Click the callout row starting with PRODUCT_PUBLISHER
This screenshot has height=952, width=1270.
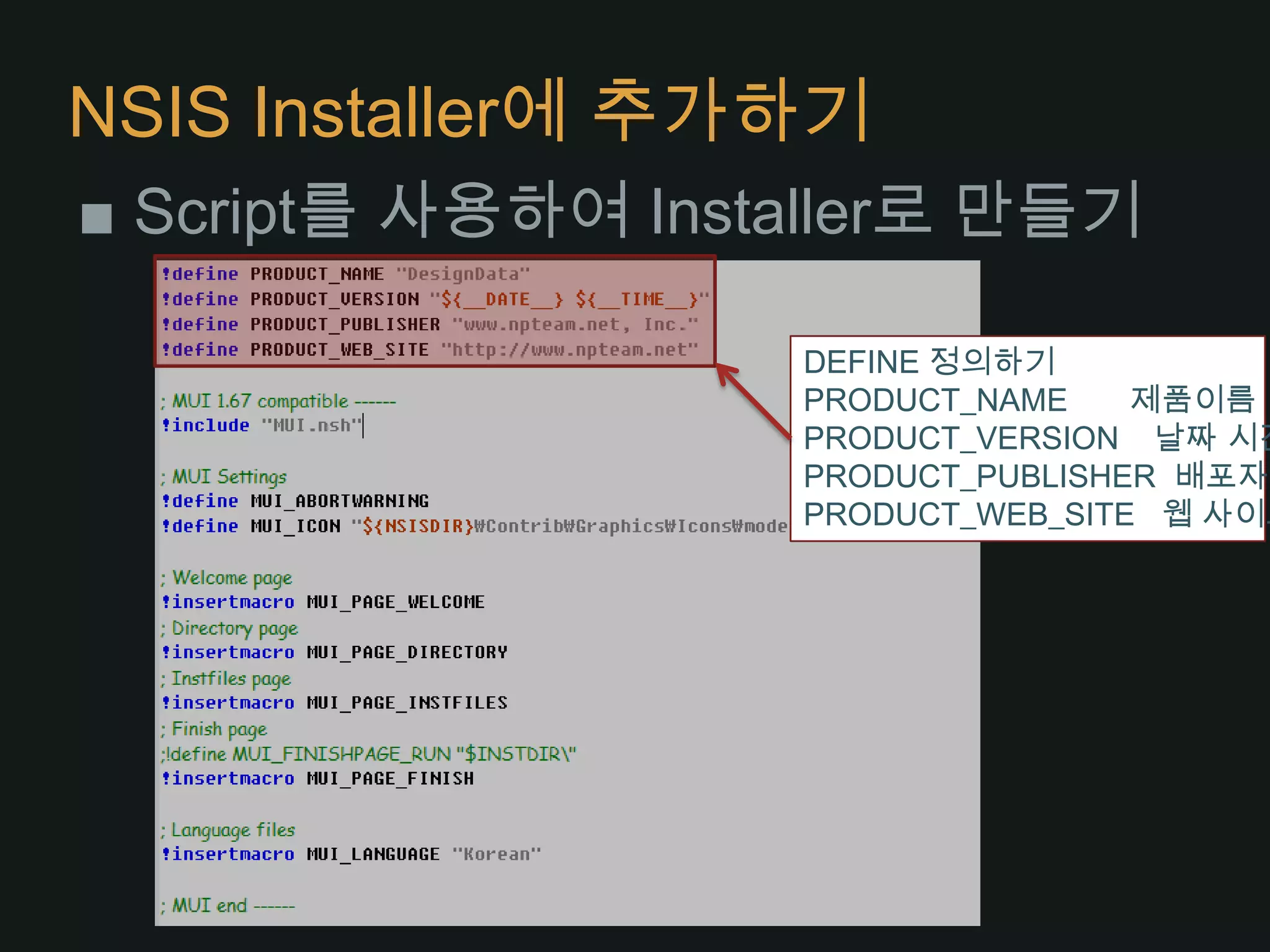[1034, 476]
